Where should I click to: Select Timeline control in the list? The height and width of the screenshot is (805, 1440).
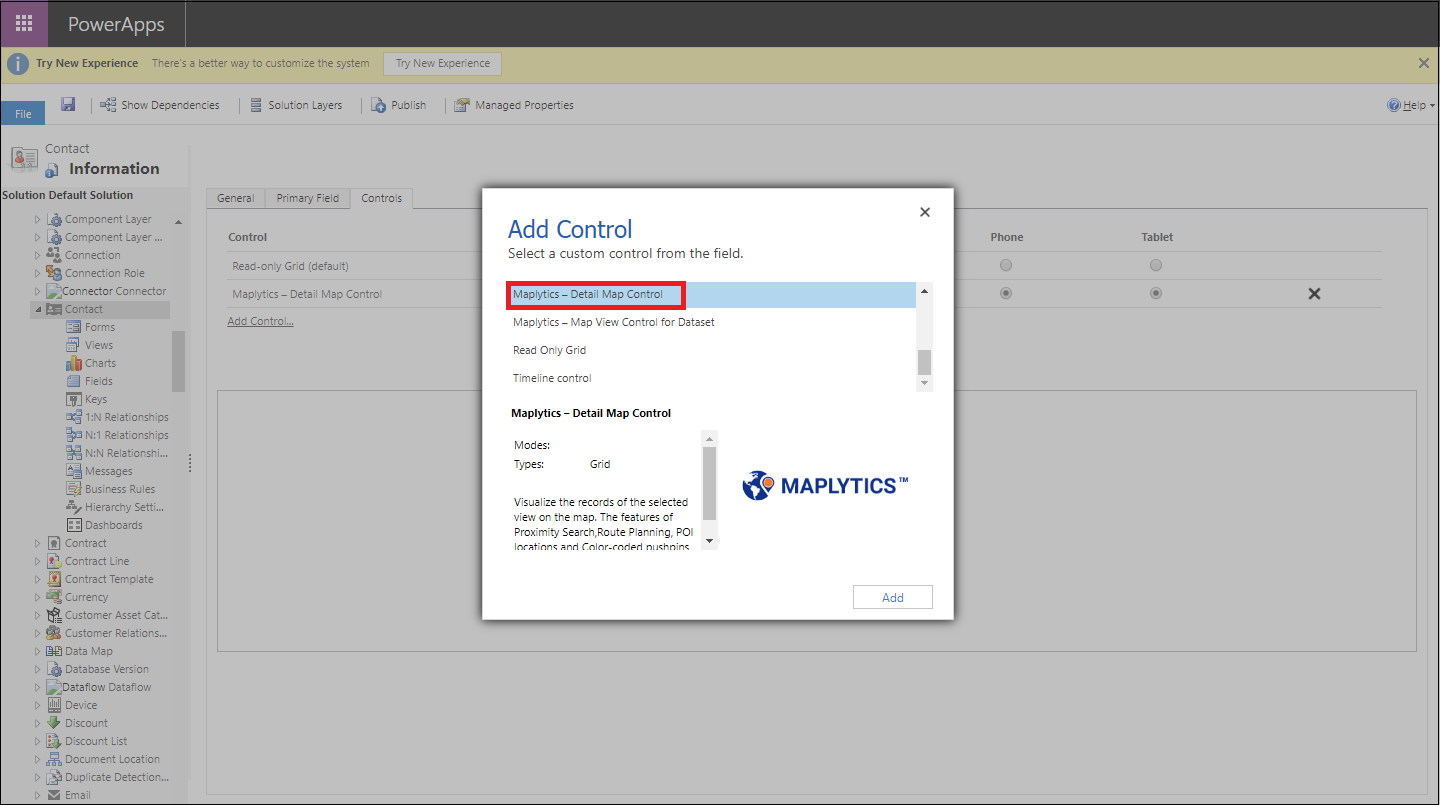pyautogui.click(x=712, y=378)
